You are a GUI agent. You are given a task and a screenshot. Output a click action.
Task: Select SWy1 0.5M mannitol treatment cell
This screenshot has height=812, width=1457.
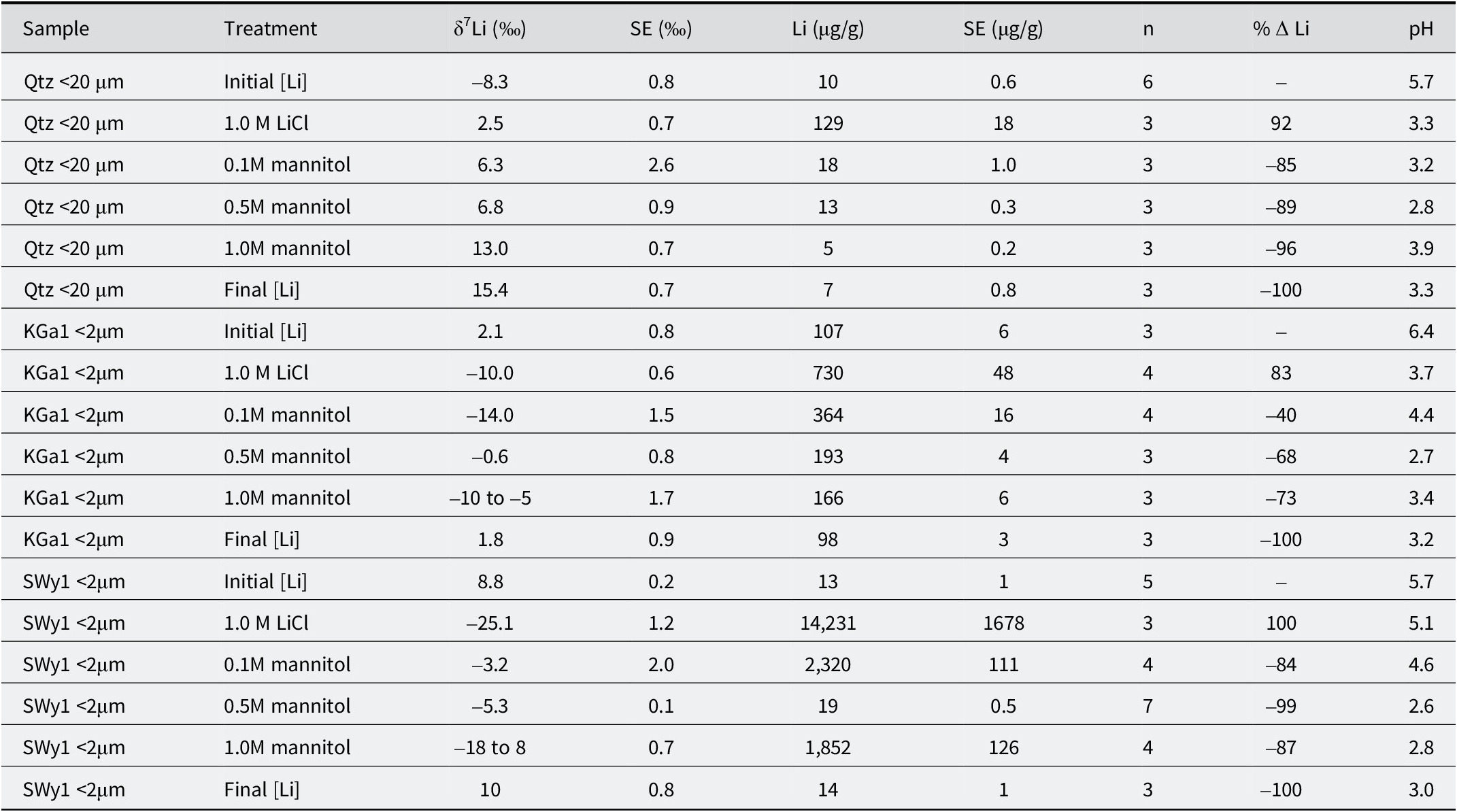(287, 706)
